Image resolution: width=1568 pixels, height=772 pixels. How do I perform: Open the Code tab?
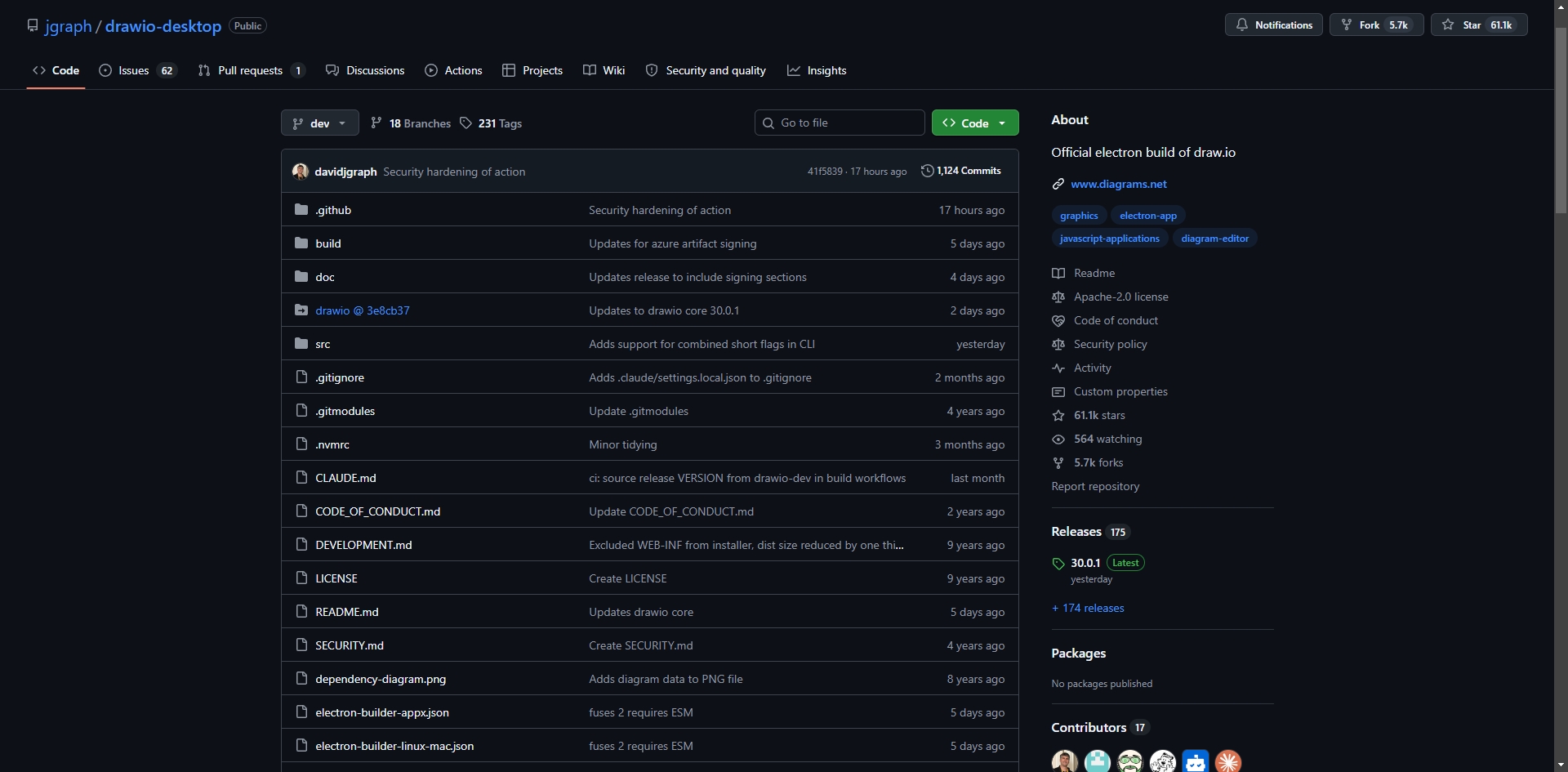click(56, 70)
